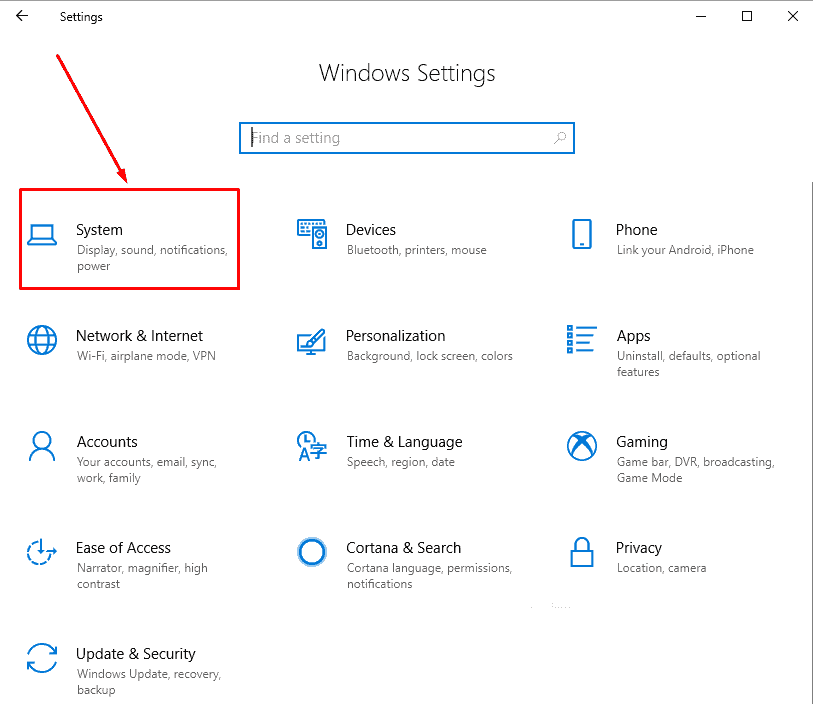Close the Settings window
Viewport: 813px width, 722px height.
coord(792,16)
